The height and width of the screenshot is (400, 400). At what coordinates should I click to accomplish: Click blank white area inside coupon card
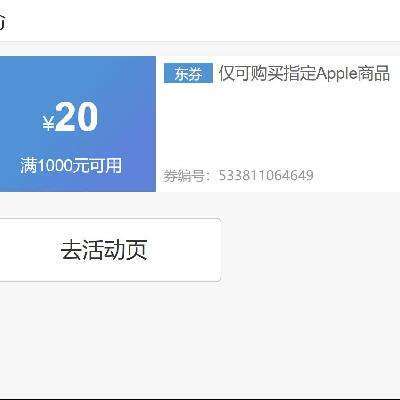tap(277, 127)
